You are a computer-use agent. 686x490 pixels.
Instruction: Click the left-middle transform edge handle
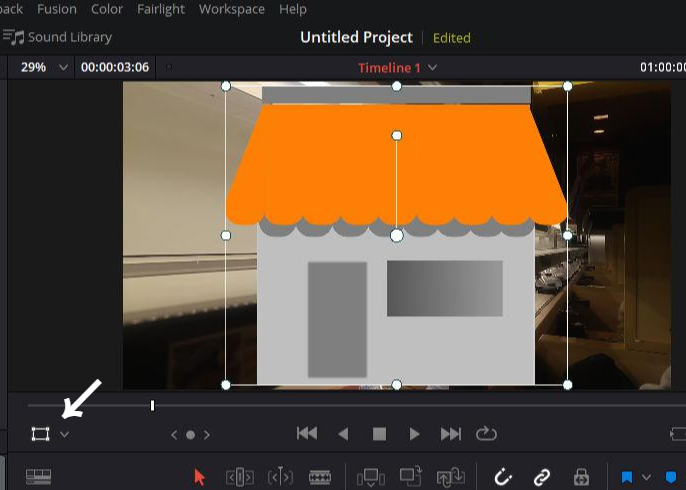[x=226, y=236]
